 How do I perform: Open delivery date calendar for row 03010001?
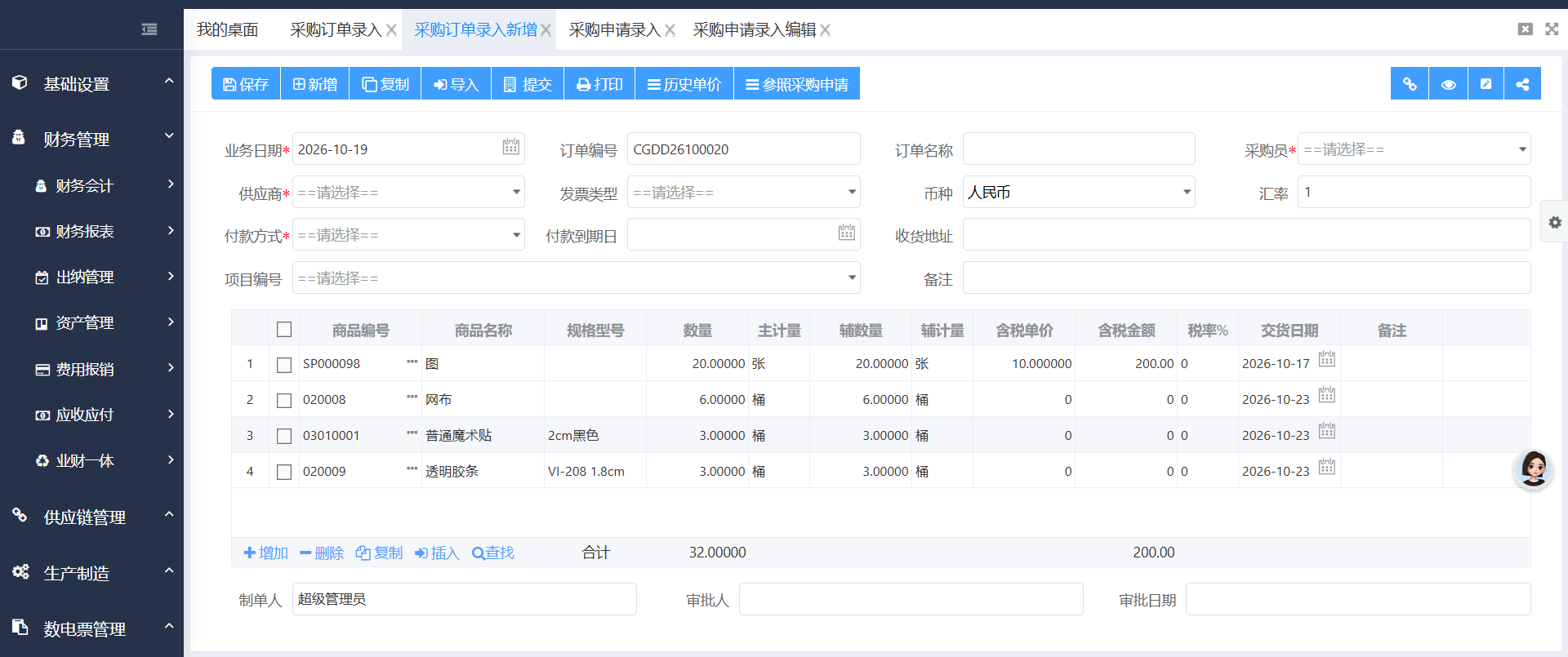(1327, 431)
